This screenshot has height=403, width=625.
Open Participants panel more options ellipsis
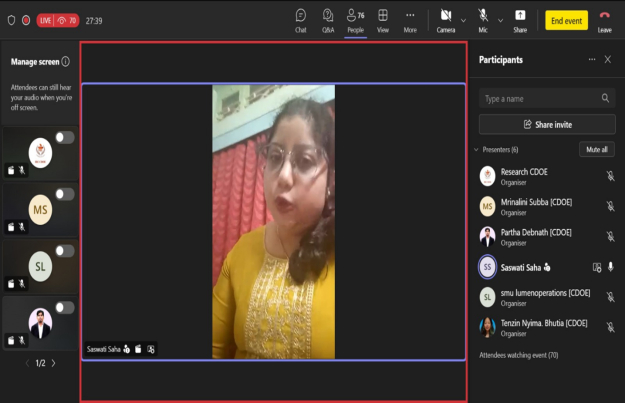(591, 60)
